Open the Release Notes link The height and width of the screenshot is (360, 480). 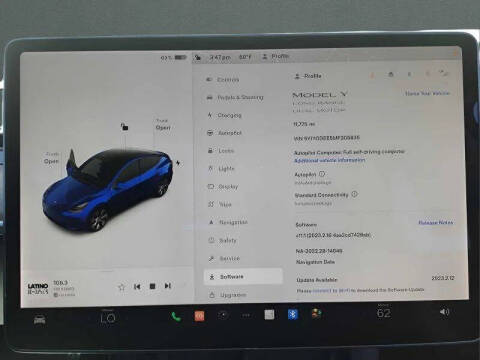click(435, 222)
